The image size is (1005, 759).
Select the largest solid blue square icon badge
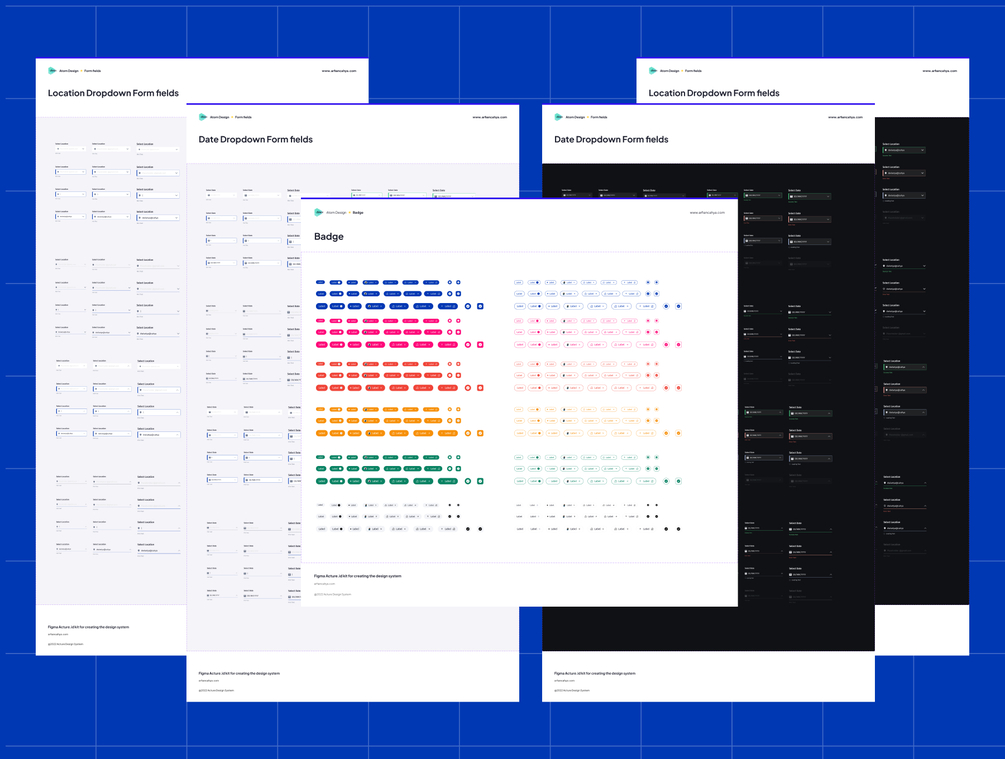tap(480, 306)
